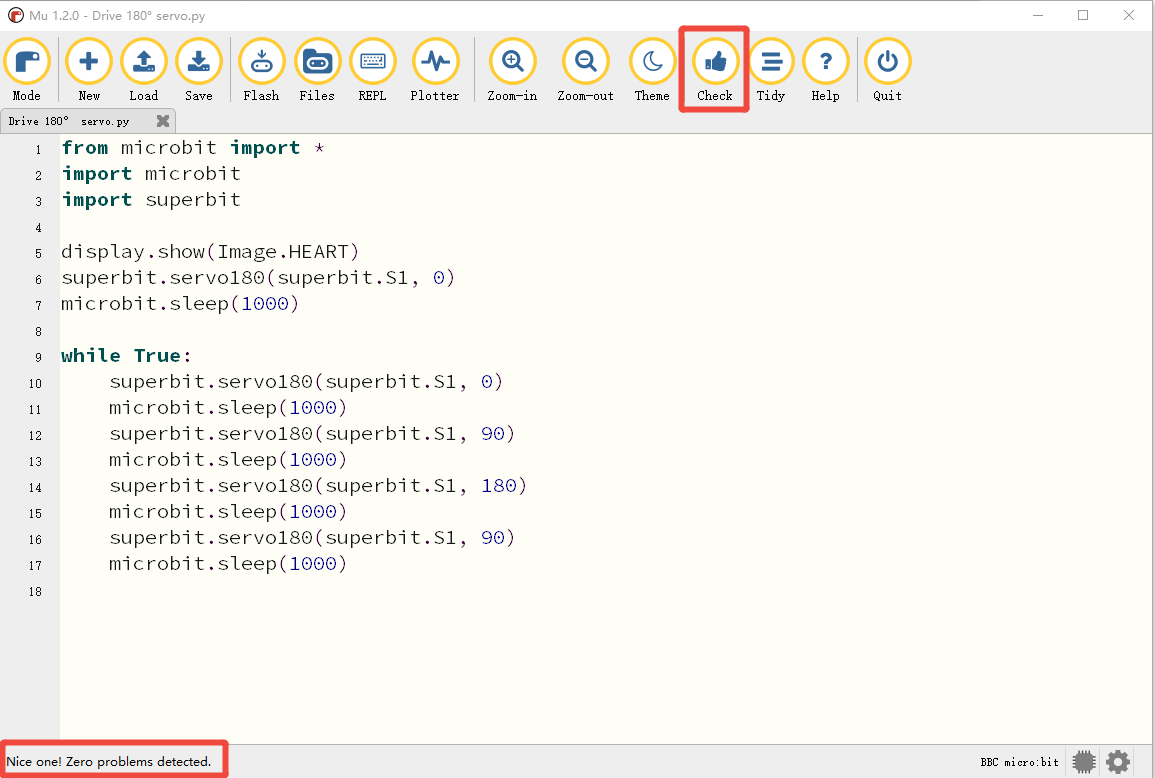Maximize the Mu window
The image size is (1155, 778).
click(1083, 15)
